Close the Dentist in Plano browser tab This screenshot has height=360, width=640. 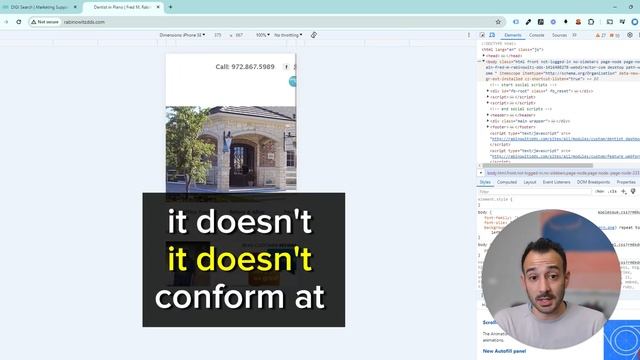click(158, 7)
